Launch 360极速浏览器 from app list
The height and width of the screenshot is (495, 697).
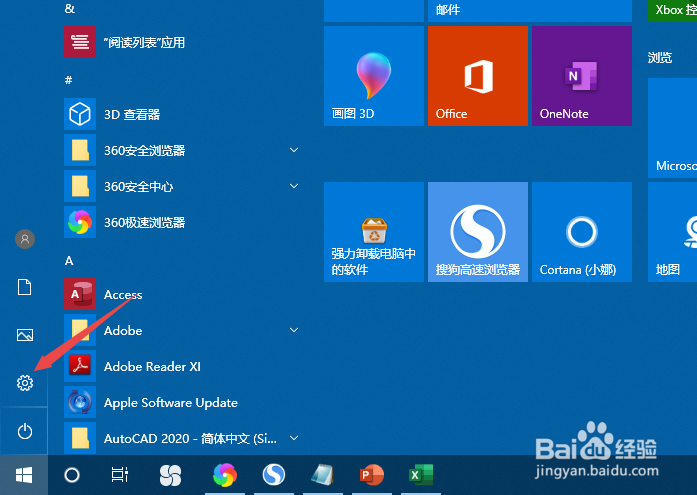(x=182, y=222)
